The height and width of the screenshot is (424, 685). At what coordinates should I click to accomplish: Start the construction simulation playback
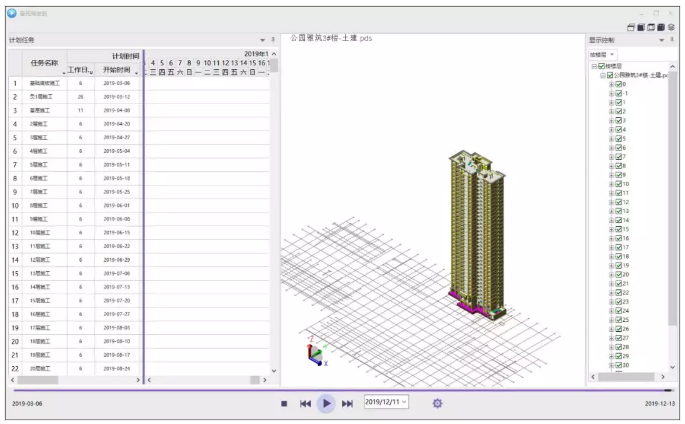click(326, 403)
